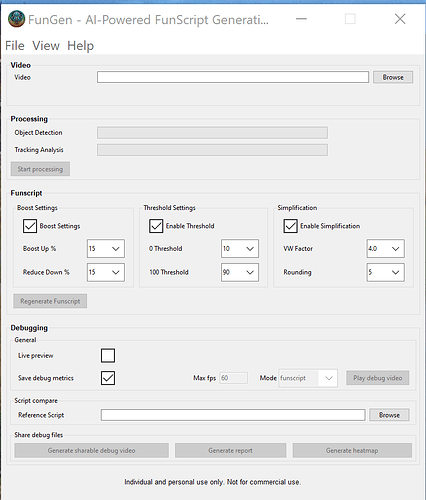Click the Generate heatmap button
Screen dimensions: 426x500
click(352, 450)
